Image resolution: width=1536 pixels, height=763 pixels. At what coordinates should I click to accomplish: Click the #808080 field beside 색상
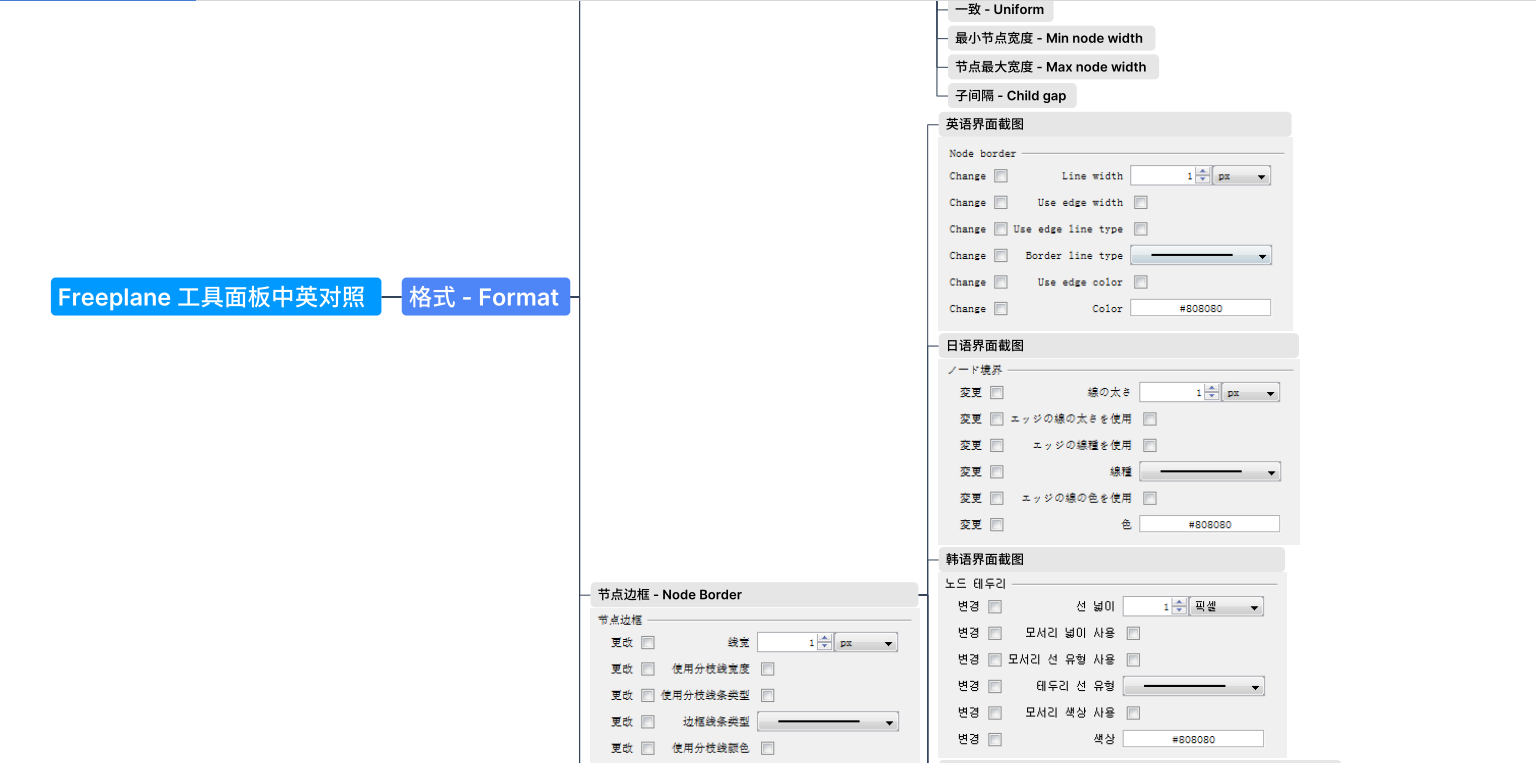1193,739
